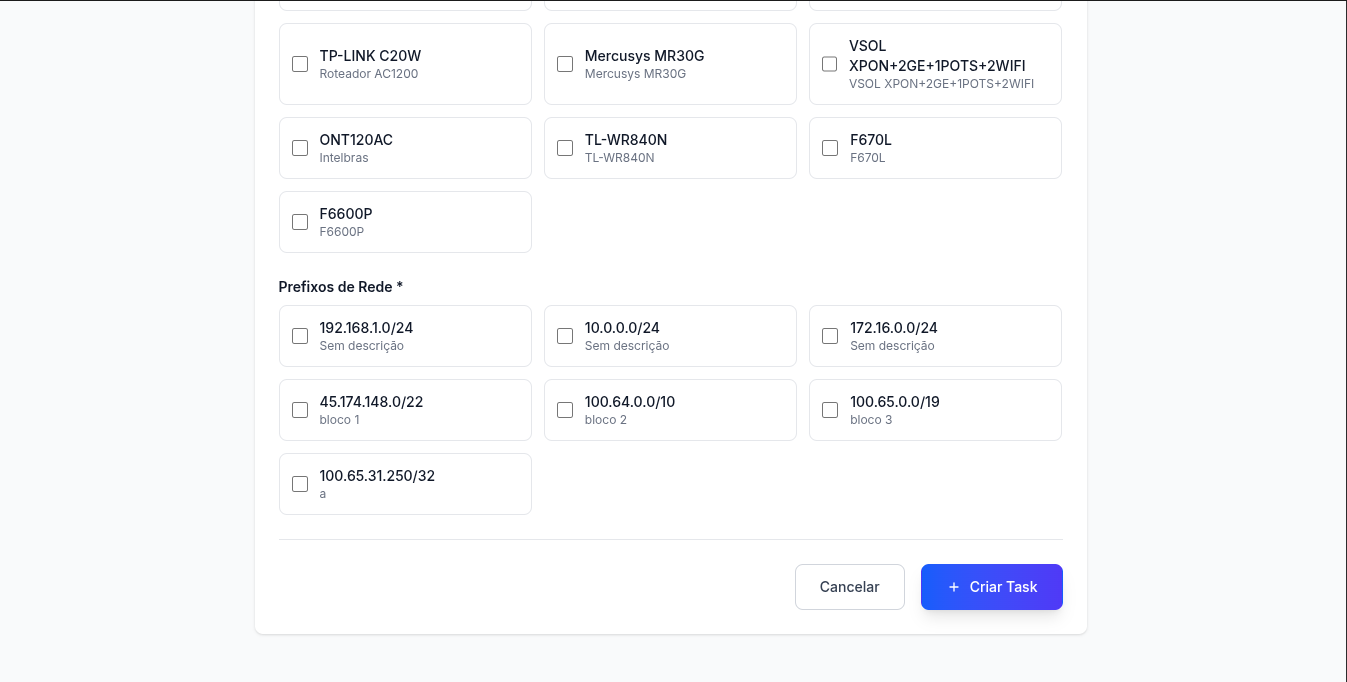Select the 192.168.1.0/24 prefix checkbox
The image size is (1347, 682).
[300, 336]
